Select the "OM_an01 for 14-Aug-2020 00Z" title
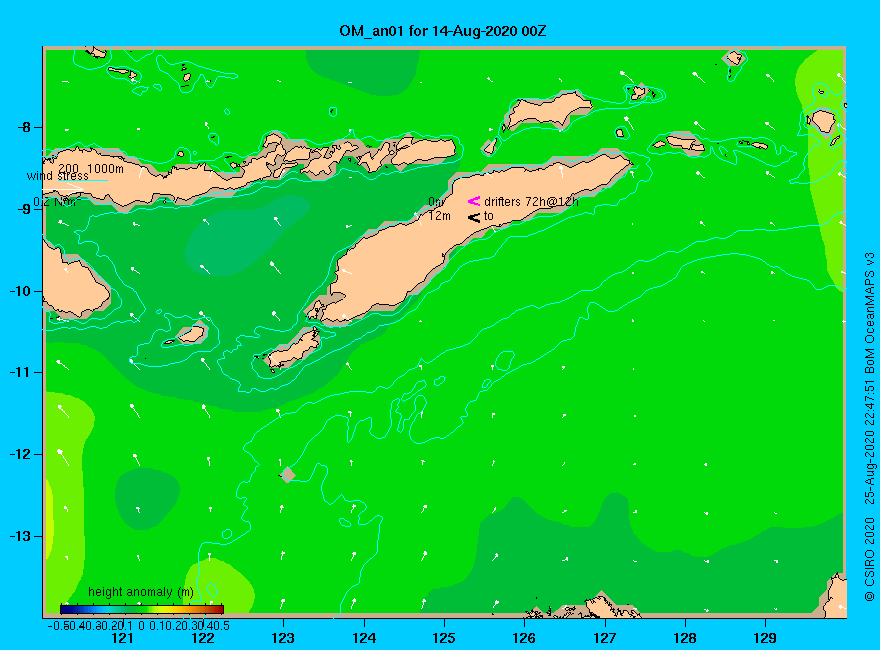 pyautogui.click(x=442, y=31)
